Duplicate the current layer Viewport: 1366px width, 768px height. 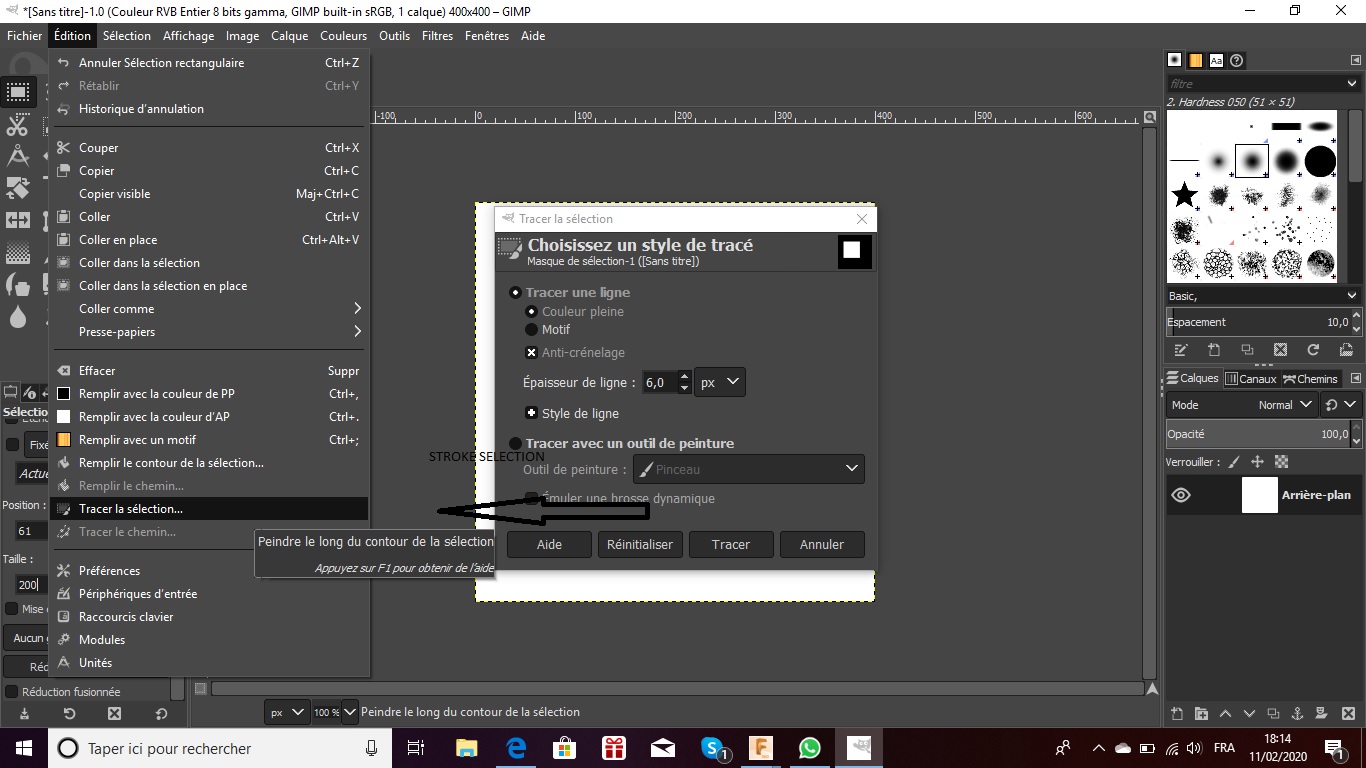[x=1273, y=714]
